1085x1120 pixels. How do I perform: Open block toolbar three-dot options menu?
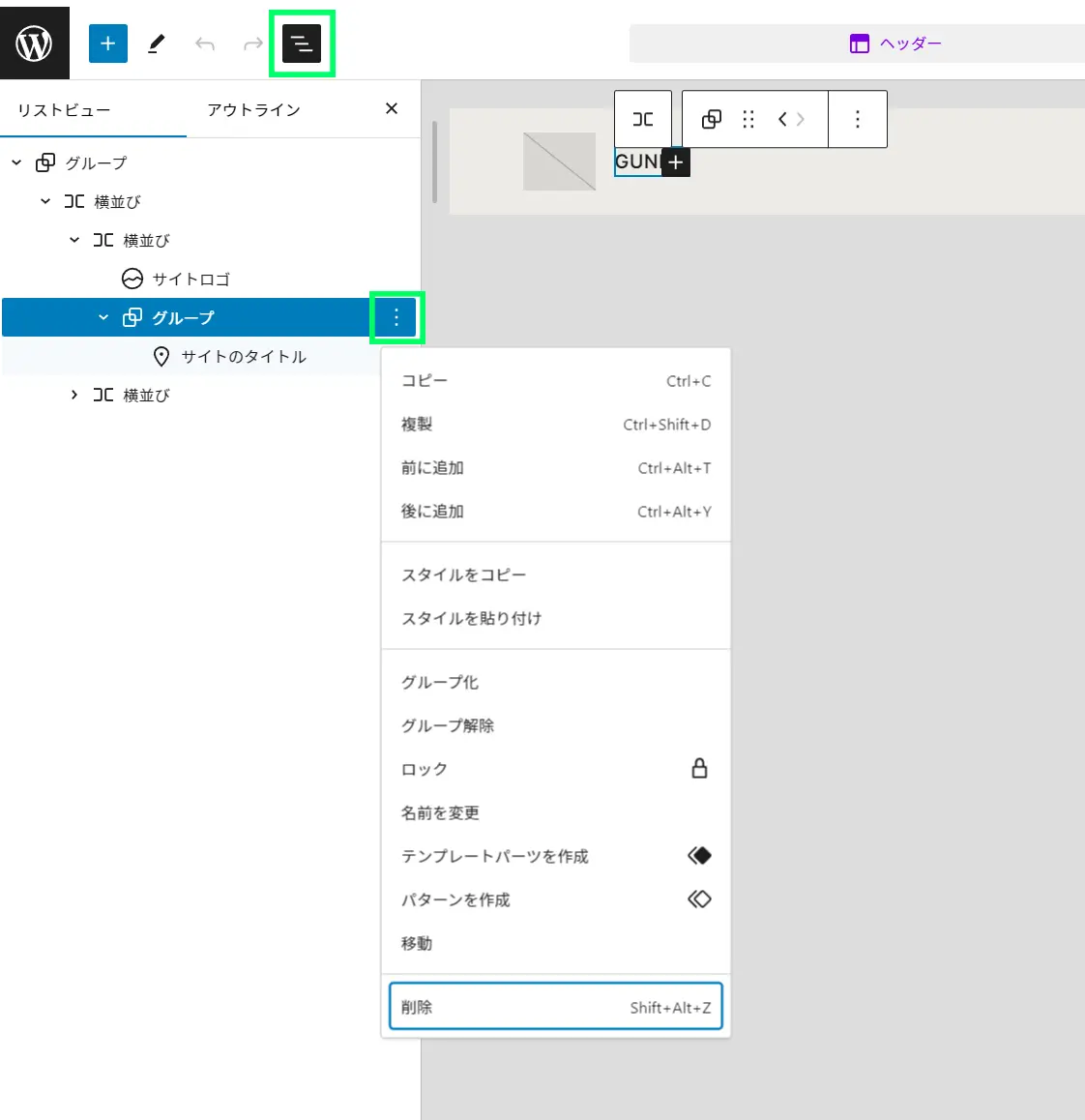pyautogui.click(x=857, y=119)
